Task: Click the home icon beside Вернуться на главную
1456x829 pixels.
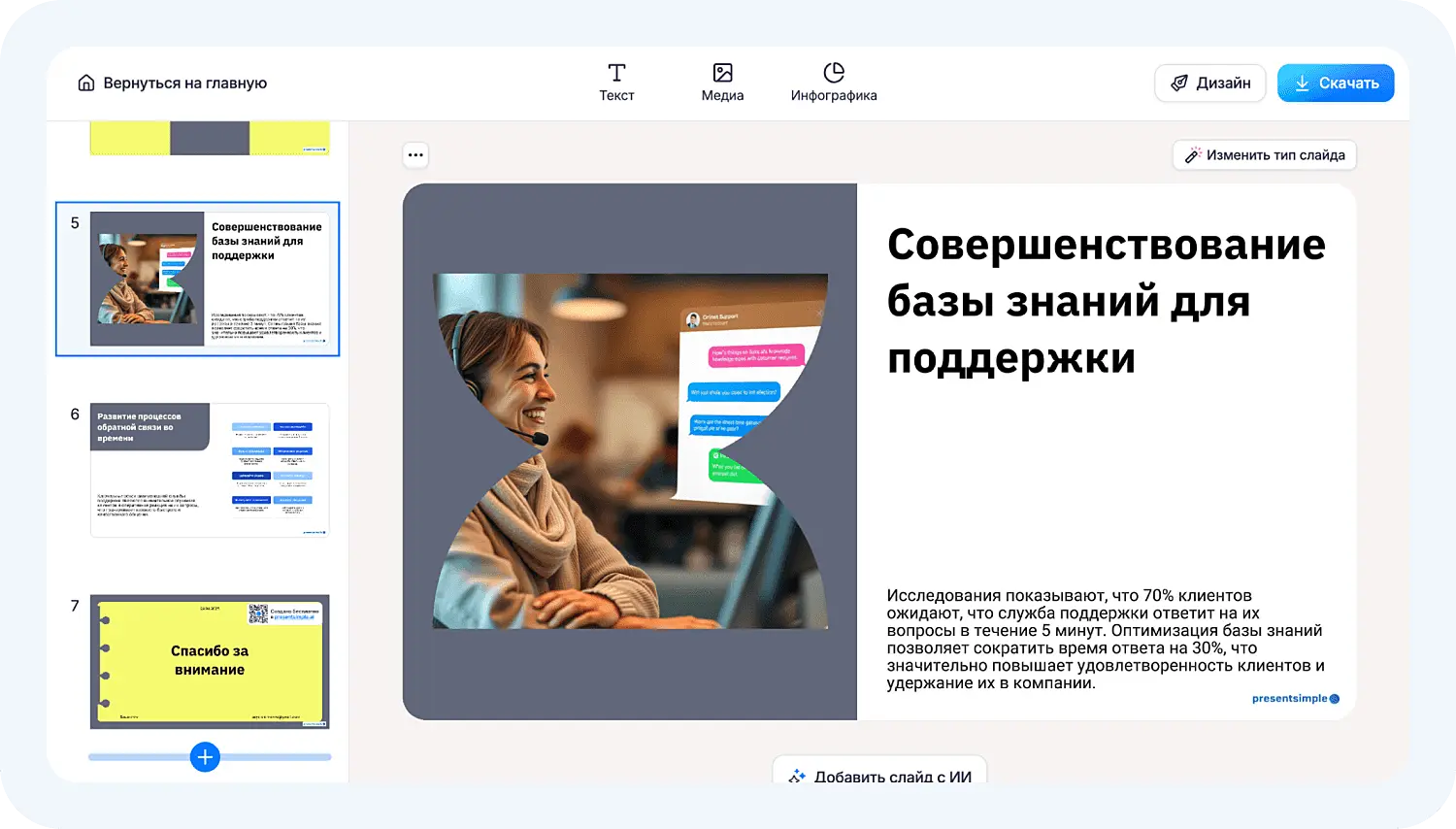Action: click(x=86, y=83)
